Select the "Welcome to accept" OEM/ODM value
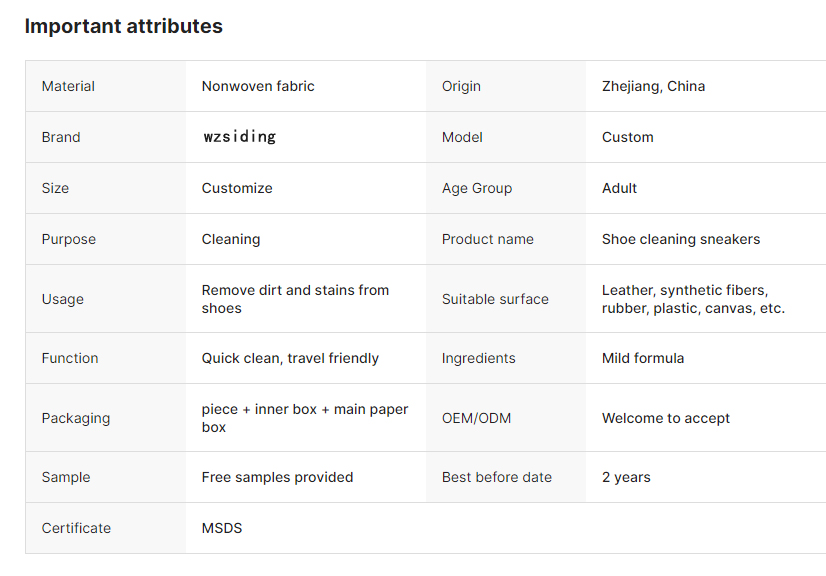 coord(666,418)
